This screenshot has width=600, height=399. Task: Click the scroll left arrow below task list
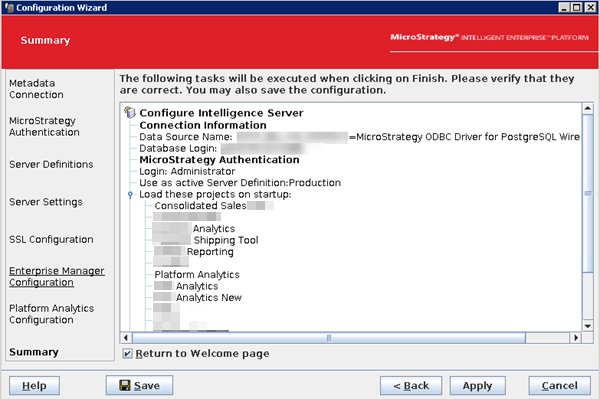point(126,338)
